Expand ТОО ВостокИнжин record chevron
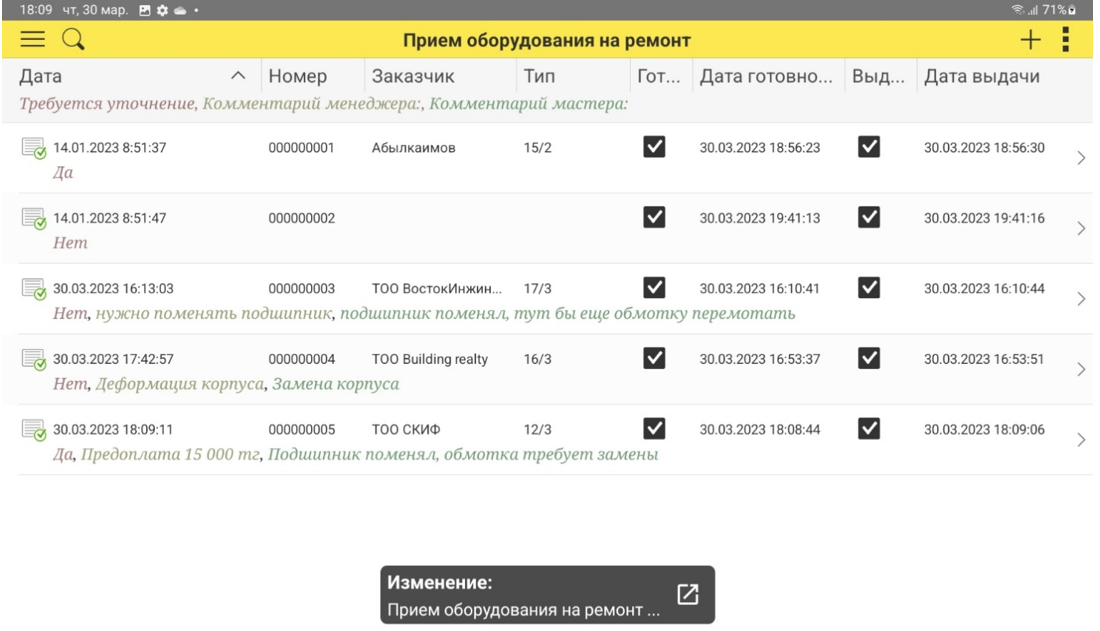 pos(1081,299)
